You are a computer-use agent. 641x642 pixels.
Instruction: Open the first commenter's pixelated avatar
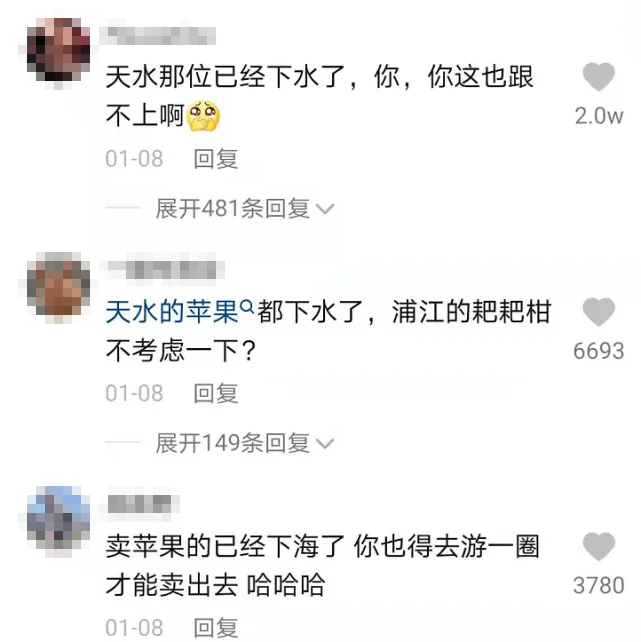pos(58,50)
